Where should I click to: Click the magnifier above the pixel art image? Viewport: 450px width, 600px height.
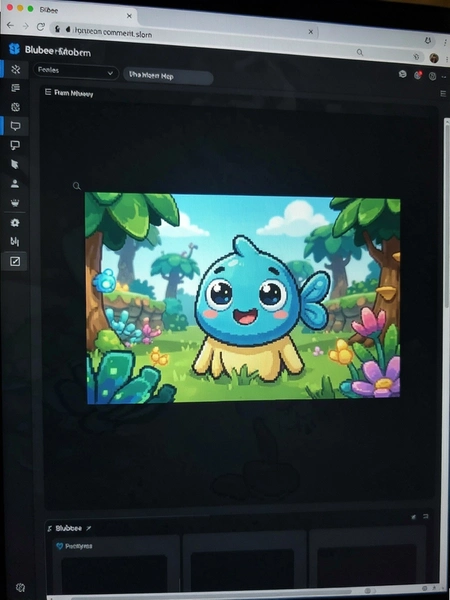point(77,186)
